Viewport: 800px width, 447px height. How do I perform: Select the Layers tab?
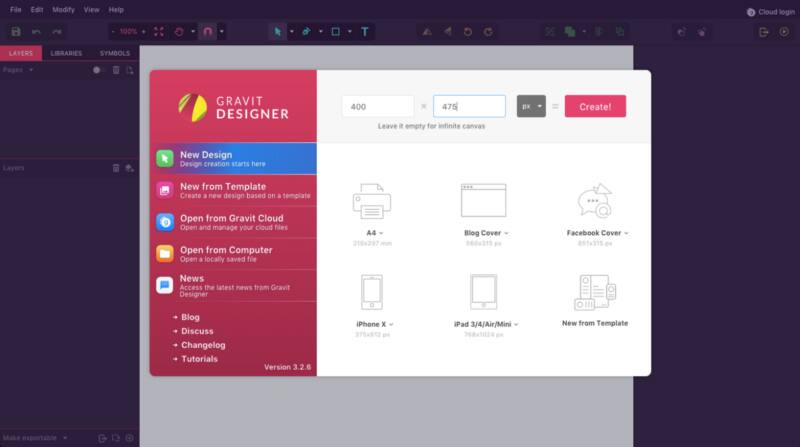pyautogui.click(x=21, y=53)
